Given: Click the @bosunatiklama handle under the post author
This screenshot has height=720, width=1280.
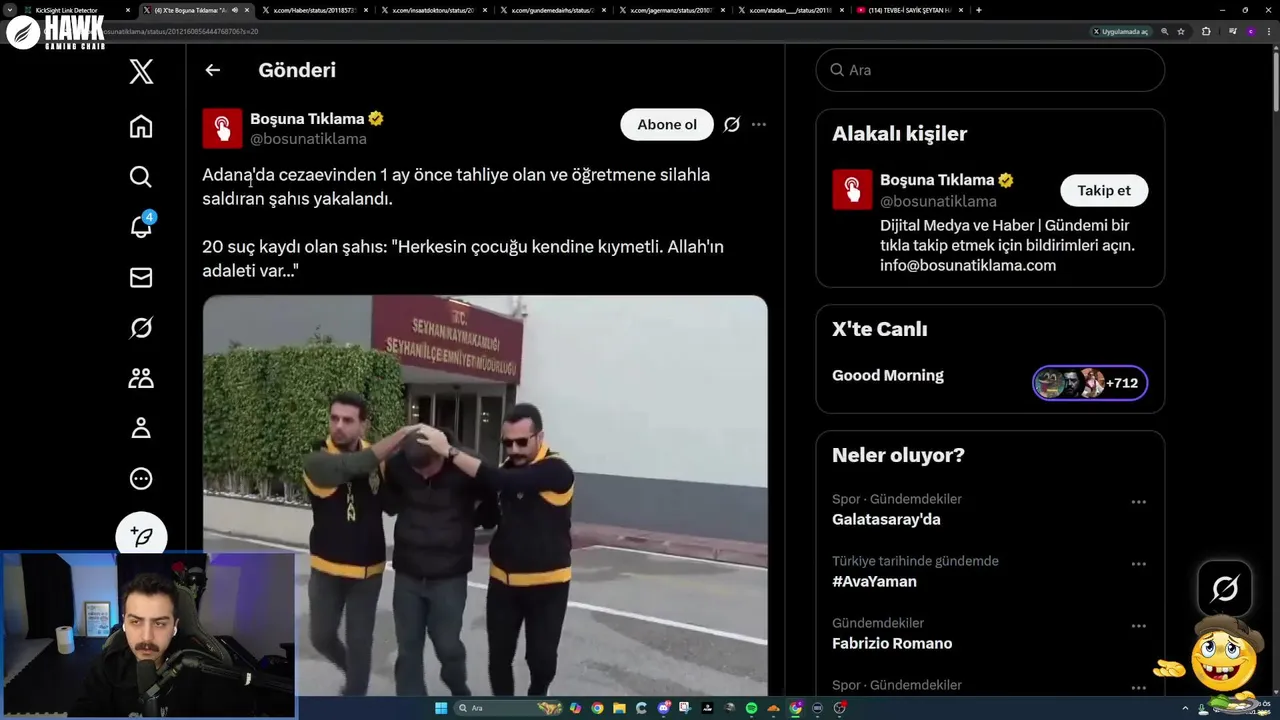Looking at the screenshot, I should [308, 139].
